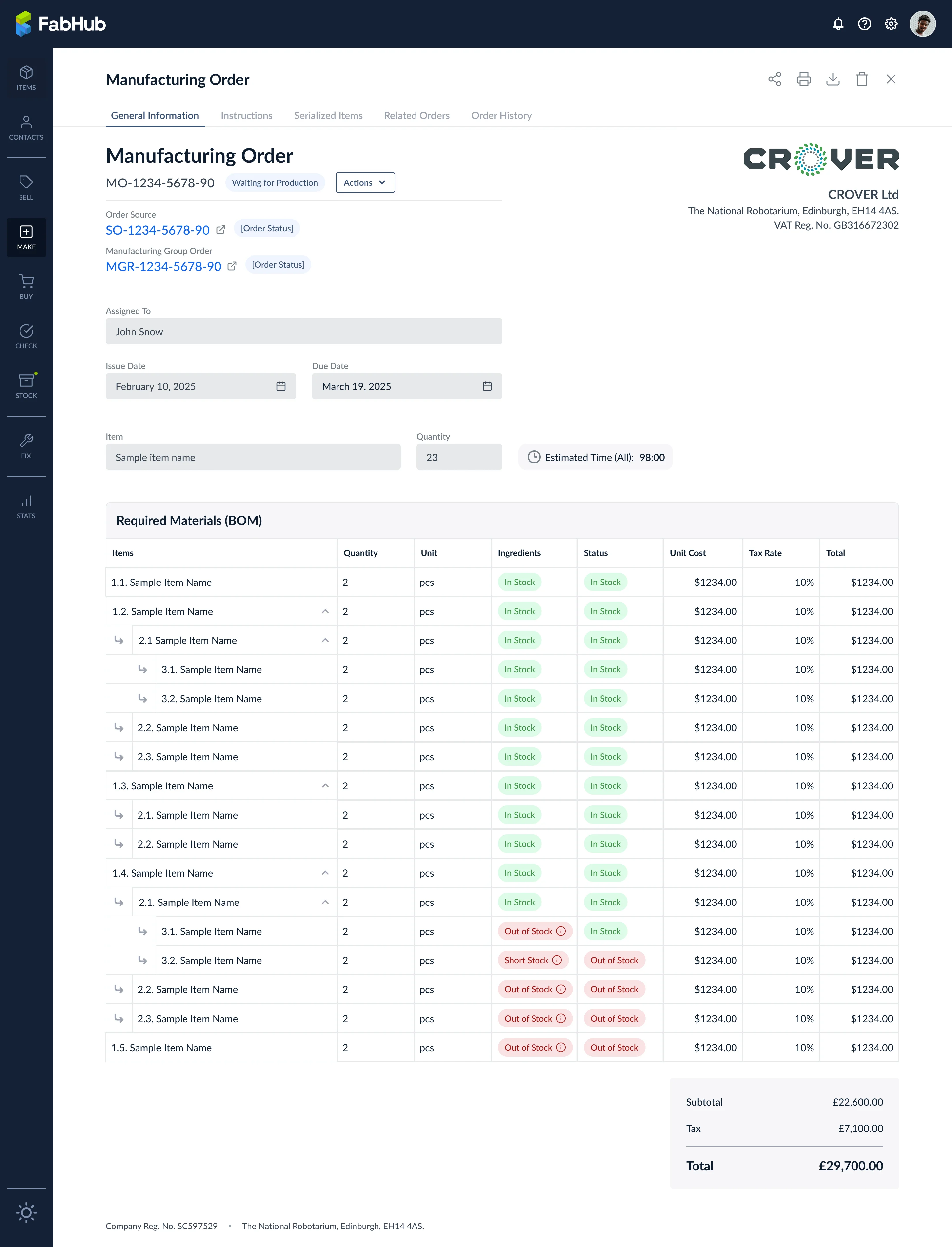
Task: Click the total amount £29,700.00
Action: point(851,1166)
